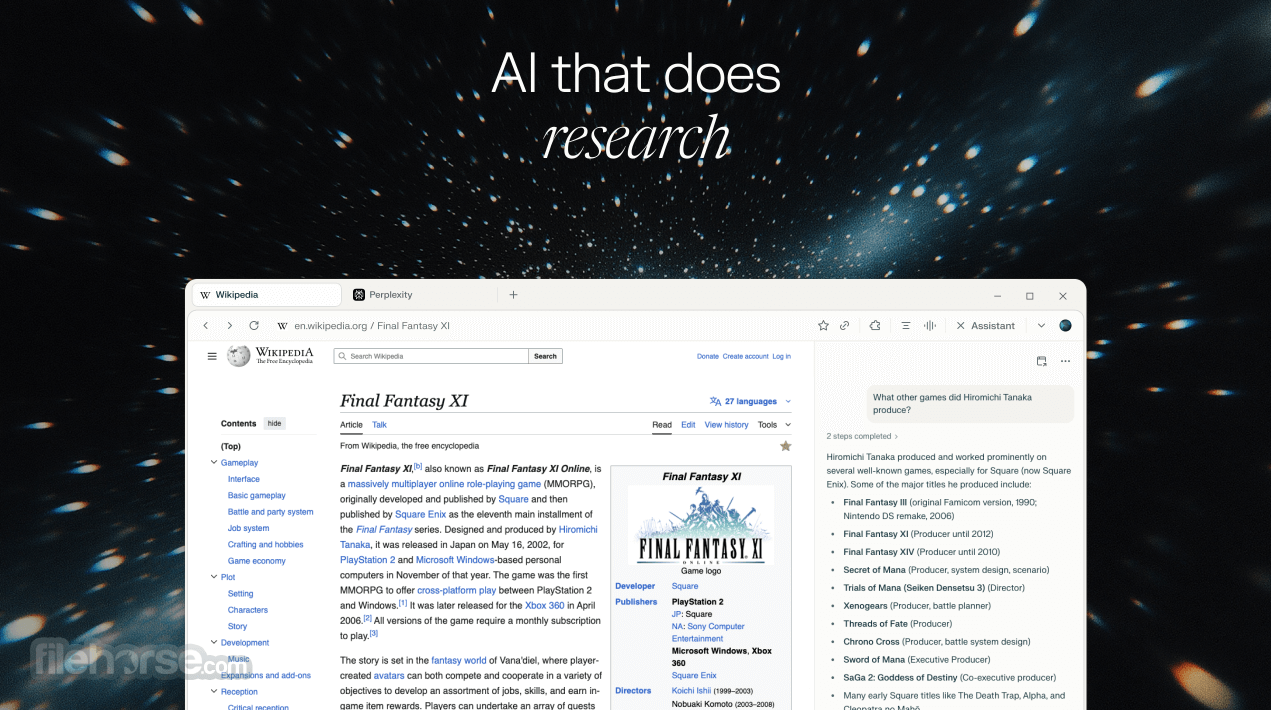Viewport: 1271px width, 710px height.
Task: Click into the Search Wikipedia field
Action: coord(431,356)
